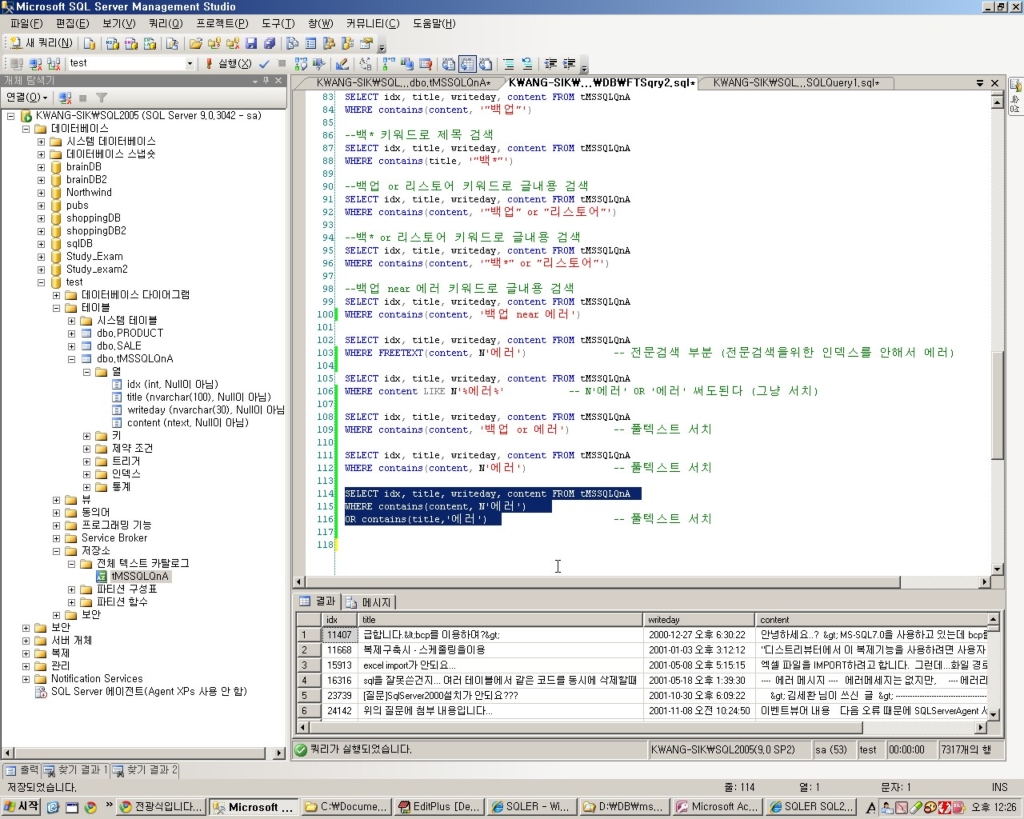The width and height of the screenshot is (1024, 819).
Task: Expand the 인덱스 folder node
Action: (x=86, y=474)
